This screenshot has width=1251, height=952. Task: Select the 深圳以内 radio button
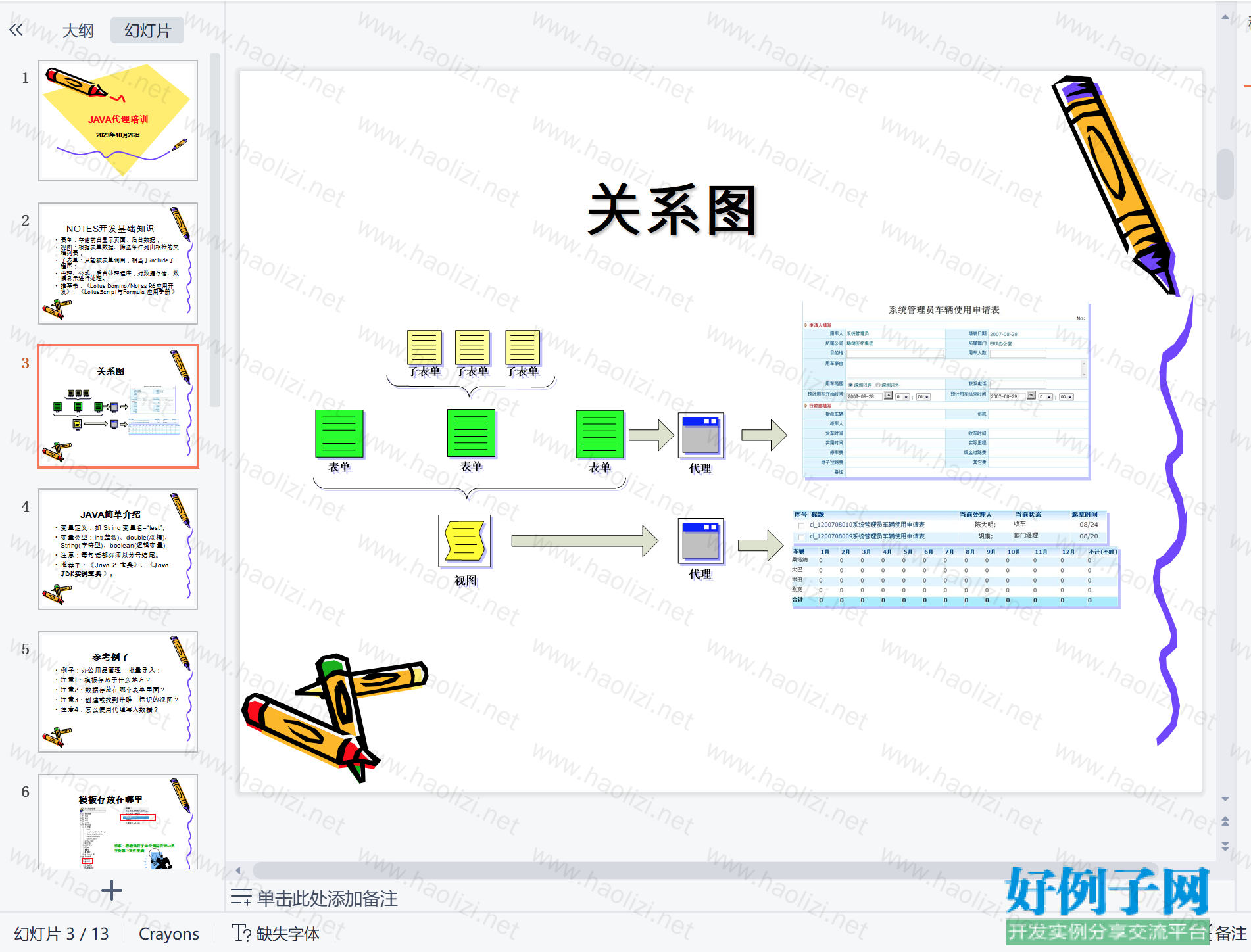click(850, 385)
